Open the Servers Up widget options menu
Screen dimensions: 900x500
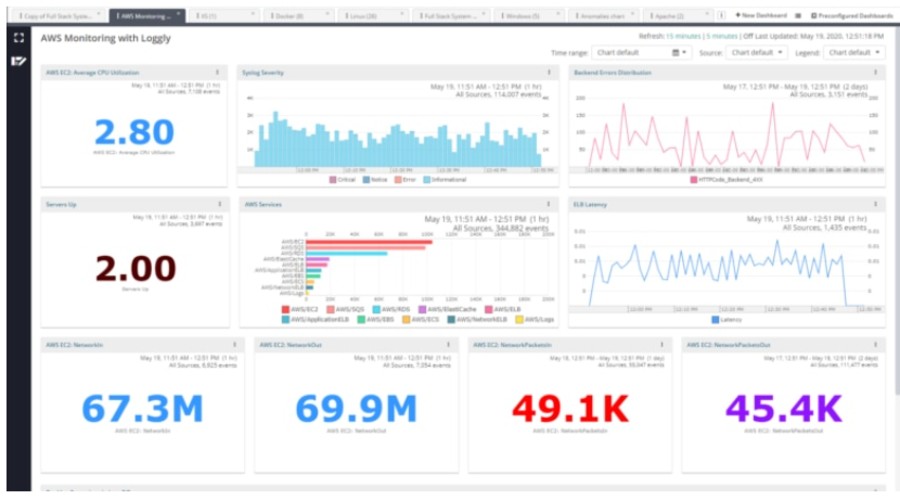point(220,204)
